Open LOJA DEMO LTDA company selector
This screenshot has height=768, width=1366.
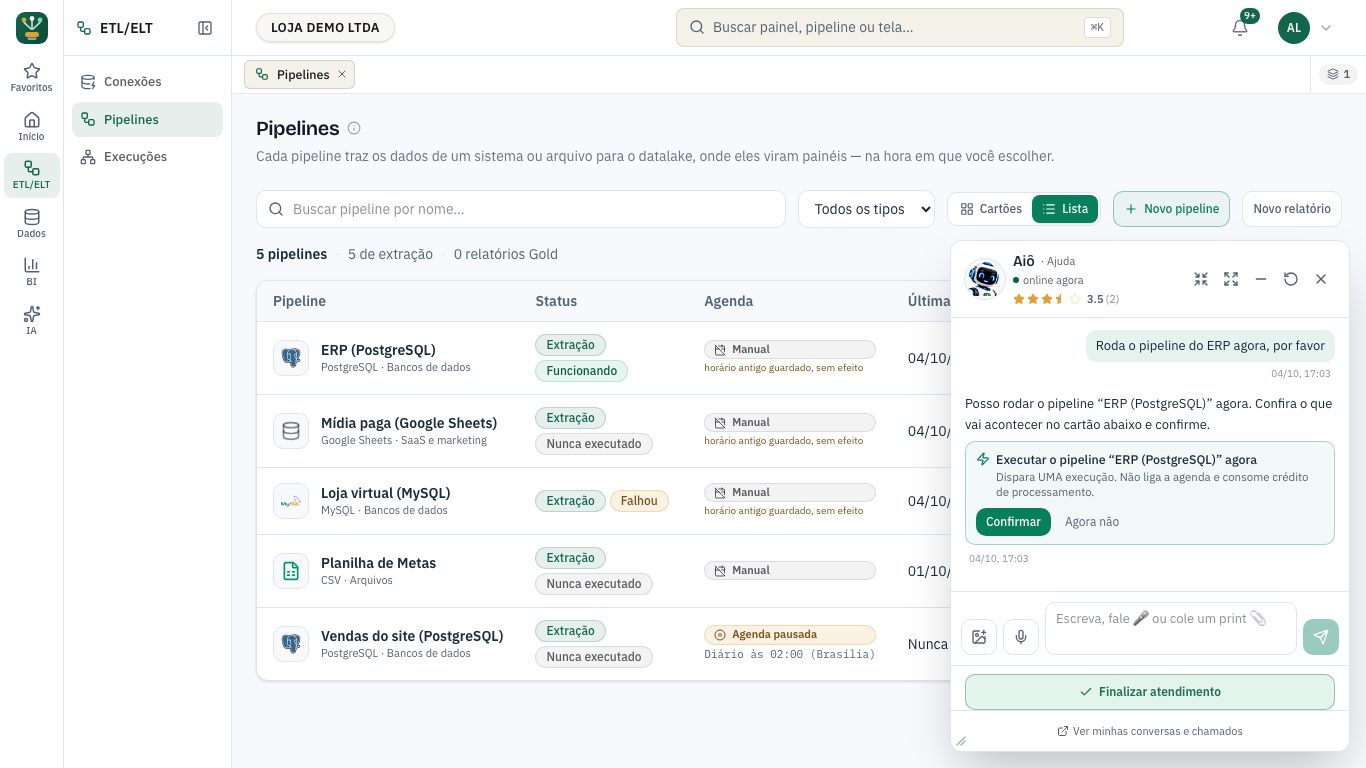point(325,28)
